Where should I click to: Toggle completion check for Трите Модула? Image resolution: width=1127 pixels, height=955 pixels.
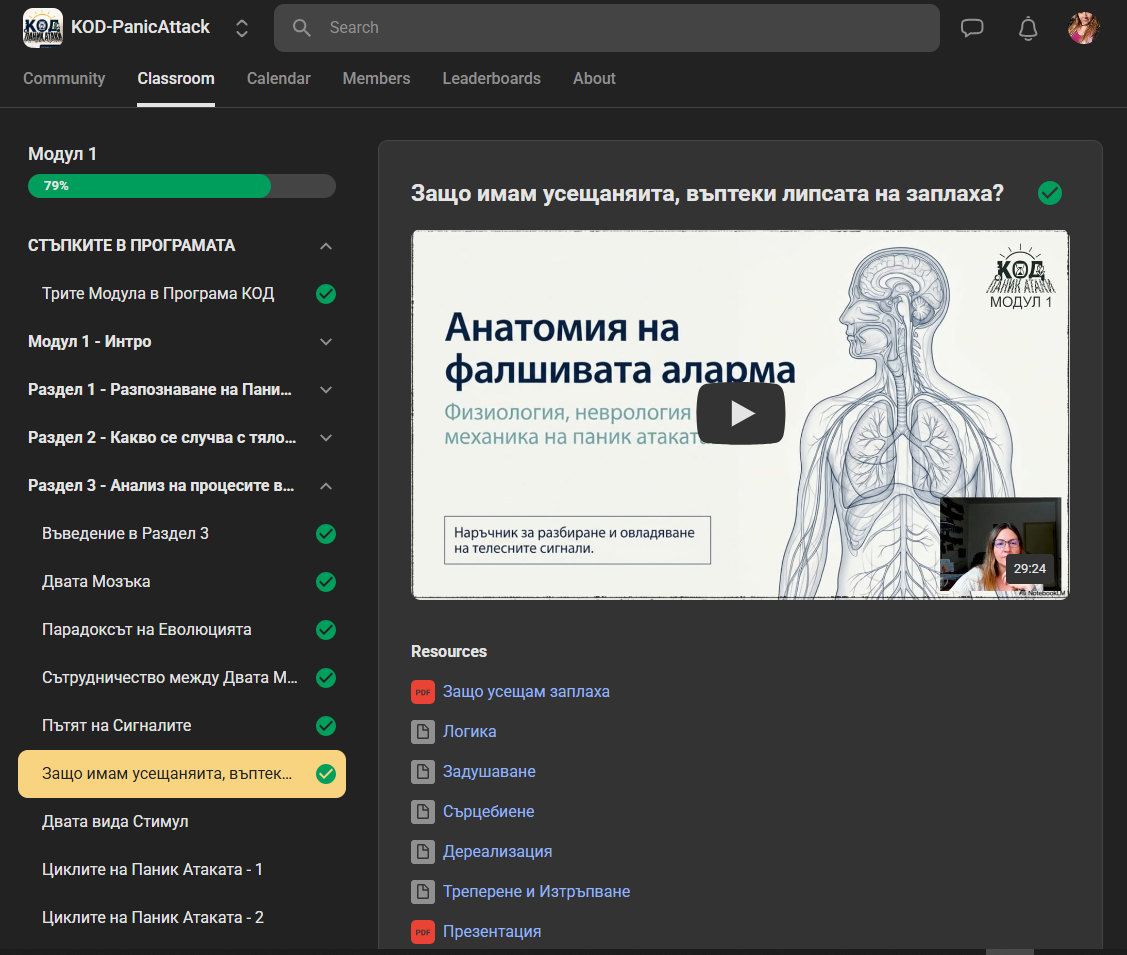tap(326, 294)
